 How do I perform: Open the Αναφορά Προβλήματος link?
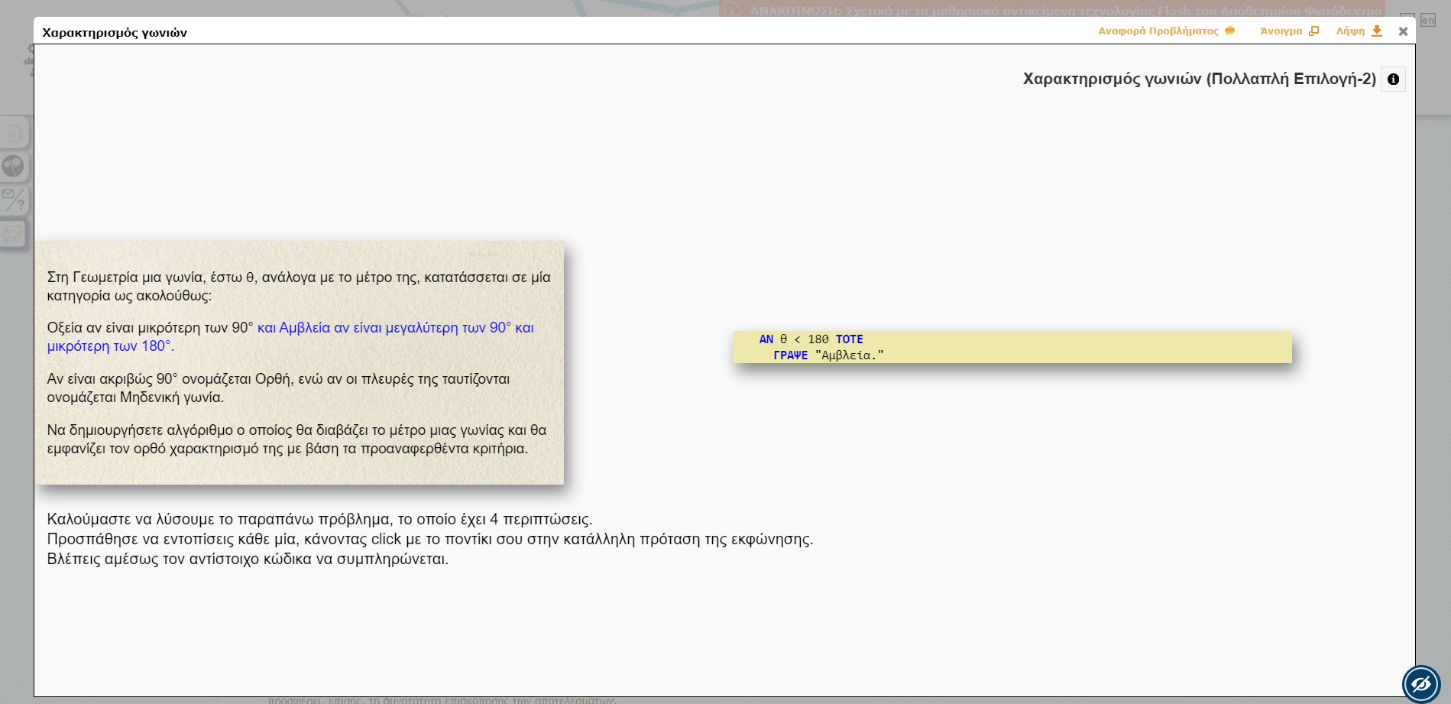(1158, 31)
